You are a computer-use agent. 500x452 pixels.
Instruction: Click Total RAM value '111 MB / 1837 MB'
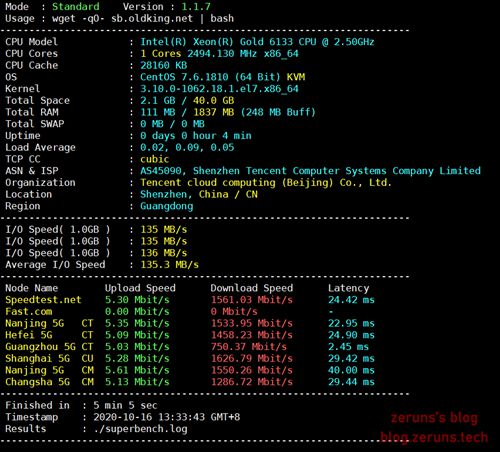(187, 112)
